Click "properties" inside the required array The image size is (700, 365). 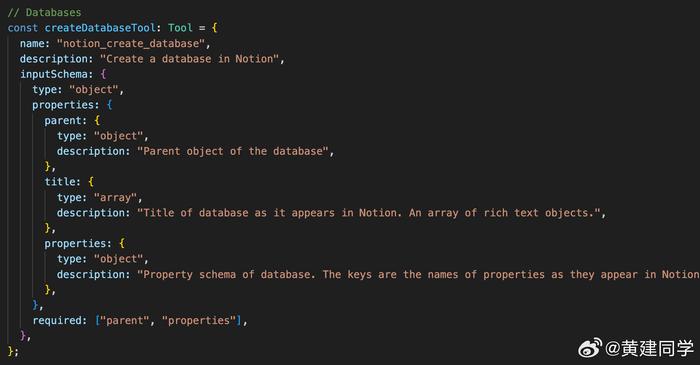pyautogui.click(x=199, y=320)
